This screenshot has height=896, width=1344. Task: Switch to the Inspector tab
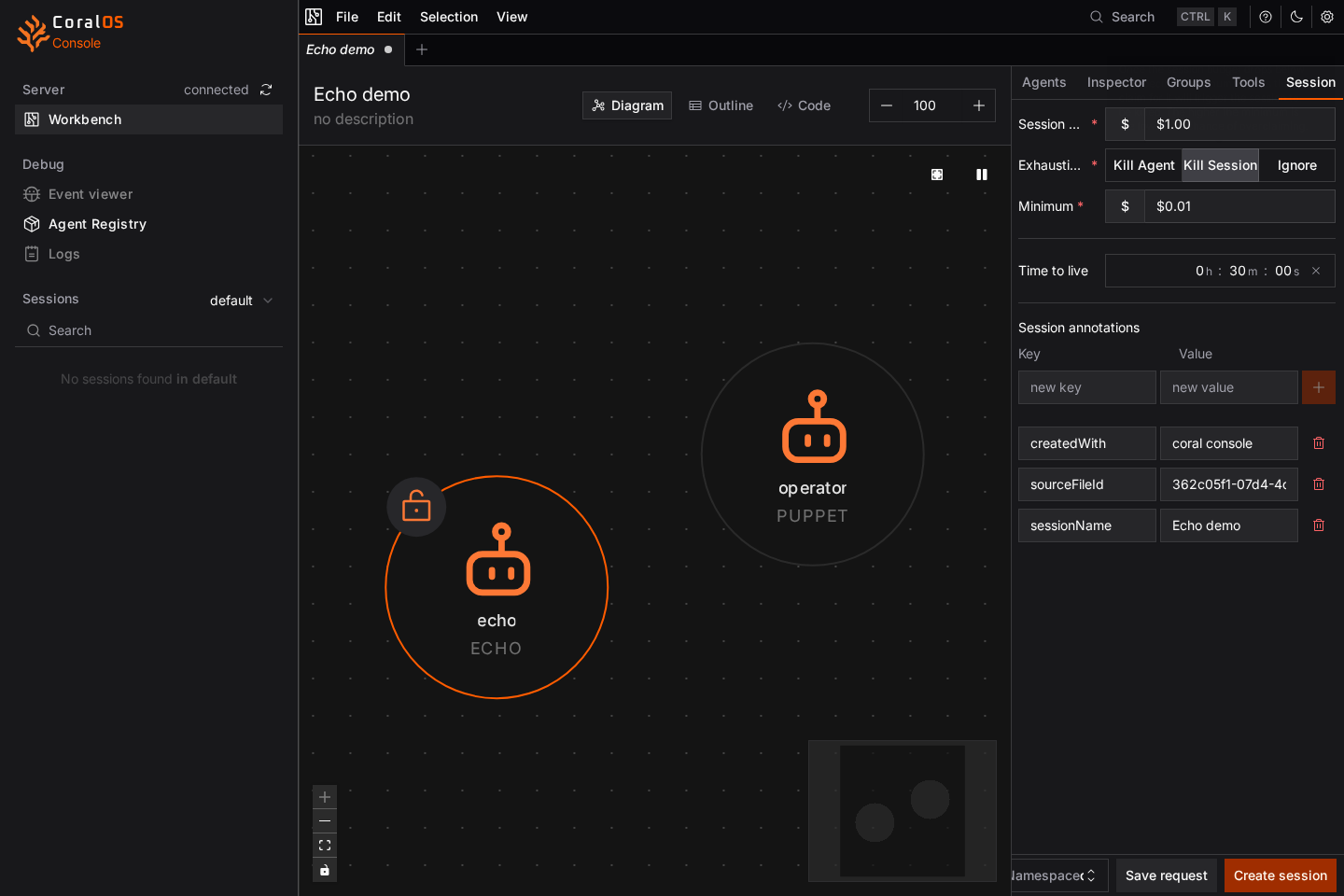(x=1116, y=82)
